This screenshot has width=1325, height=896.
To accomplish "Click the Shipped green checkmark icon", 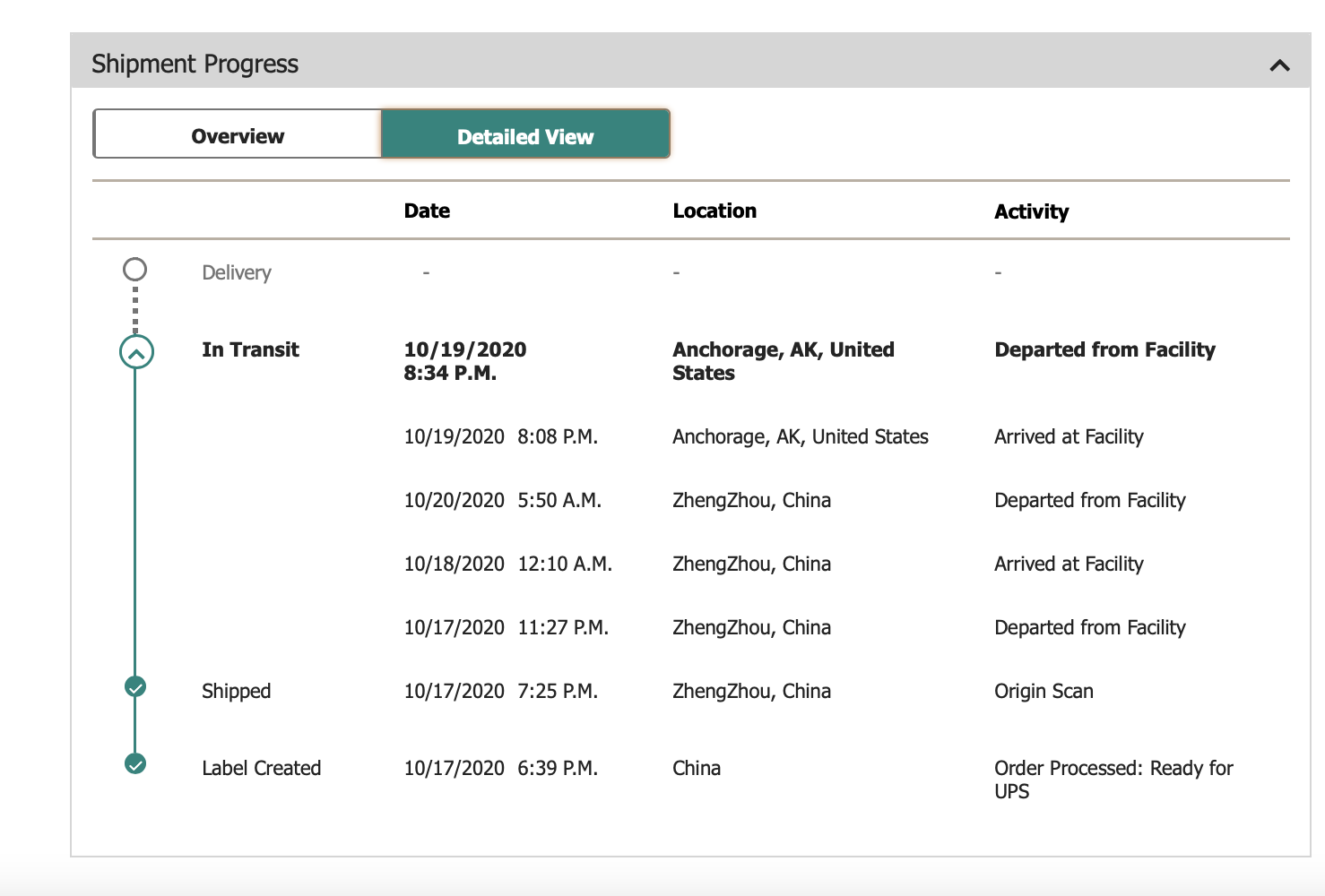I will 135,687.
